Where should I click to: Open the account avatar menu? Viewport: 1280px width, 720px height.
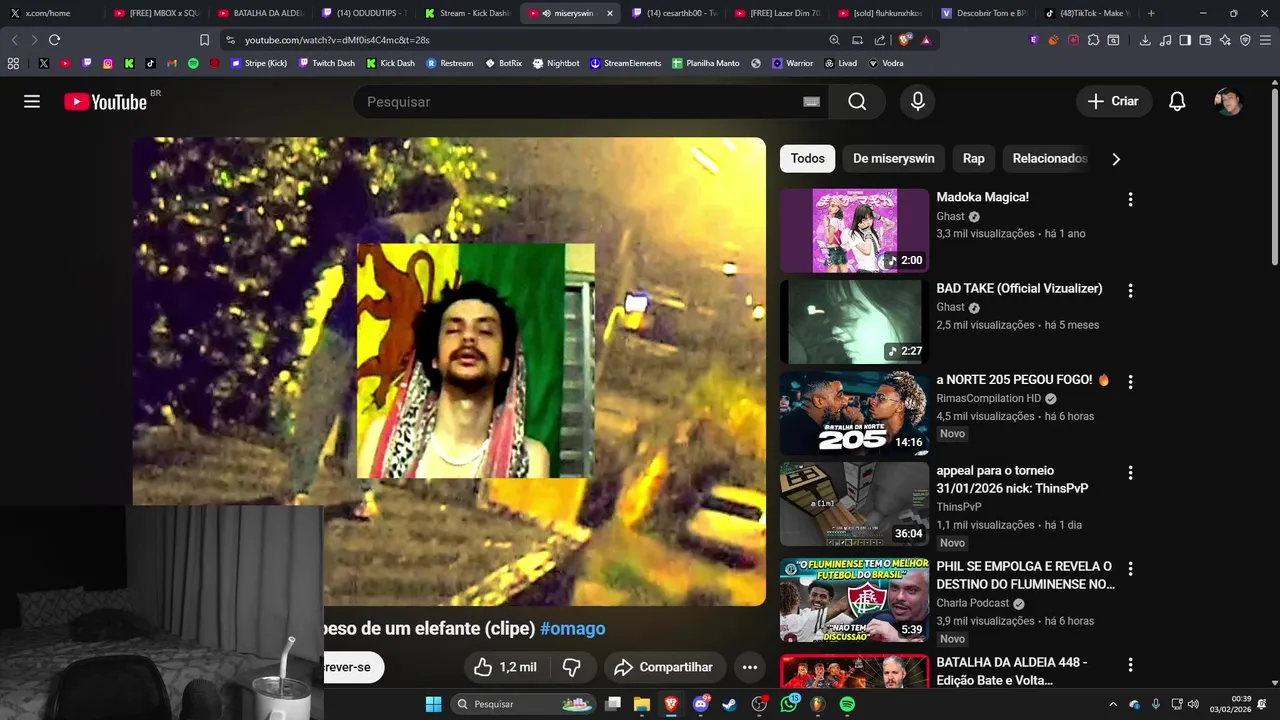coord(1228,101)
